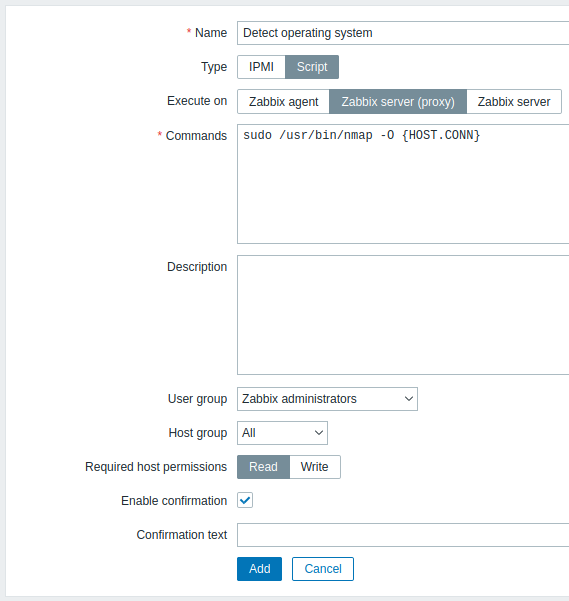Image resolution: width=569 pixels, height=601 pixels.
Task: Open the User group dropdown
Action: (x=327, y=399)
